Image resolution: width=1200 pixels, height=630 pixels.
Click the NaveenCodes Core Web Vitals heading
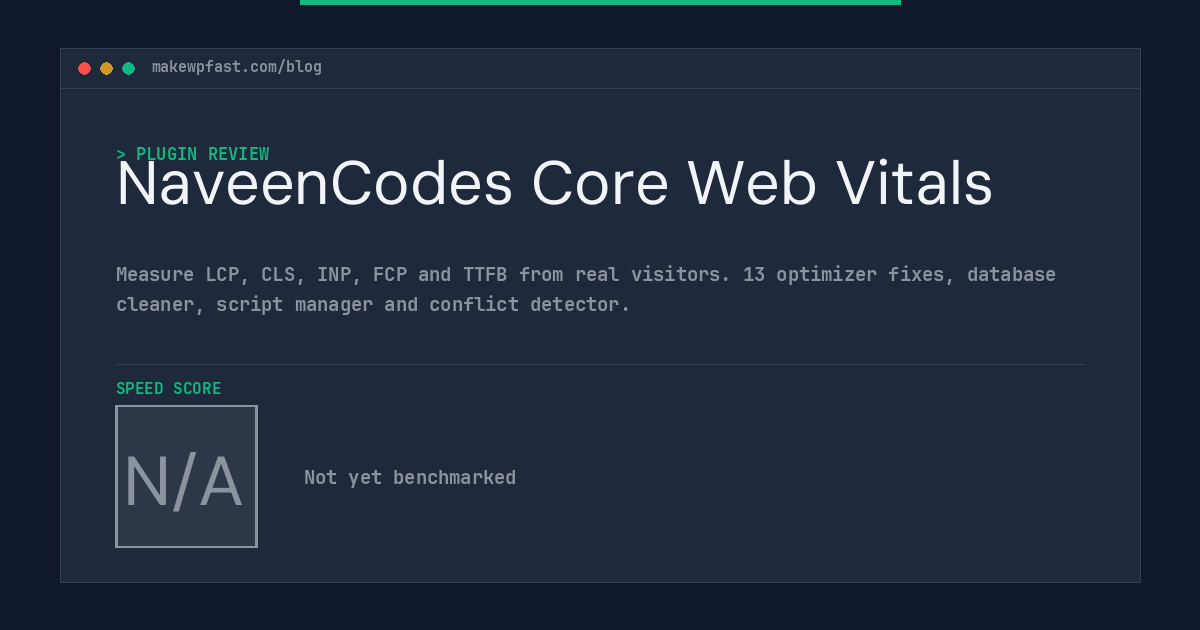555,184
